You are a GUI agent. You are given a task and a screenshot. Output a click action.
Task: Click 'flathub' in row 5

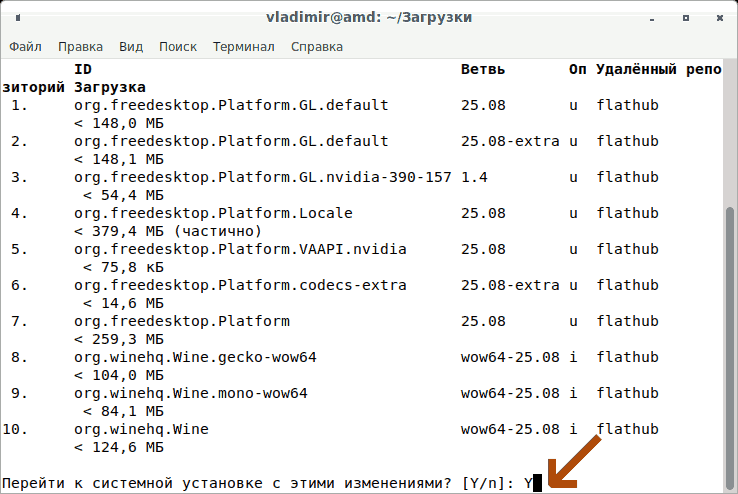627,249
